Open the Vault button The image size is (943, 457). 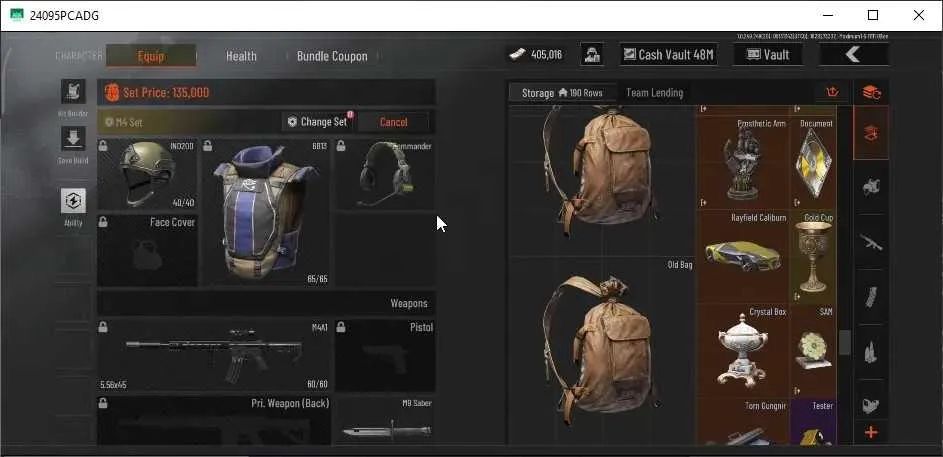pyautogui.click(x=768, y=55)
